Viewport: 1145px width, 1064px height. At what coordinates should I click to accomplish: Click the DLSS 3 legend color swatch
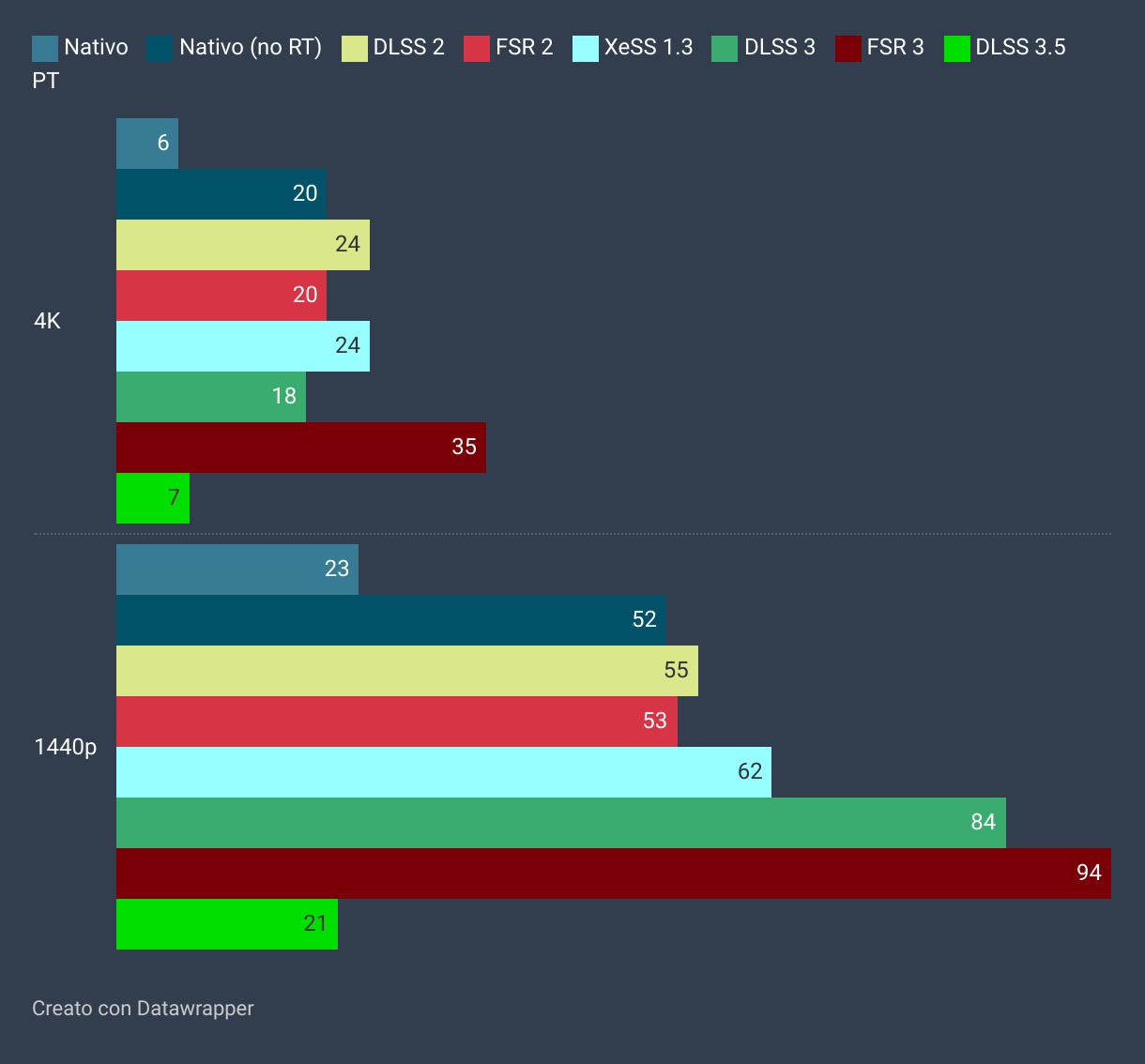[x=725, y=49]
